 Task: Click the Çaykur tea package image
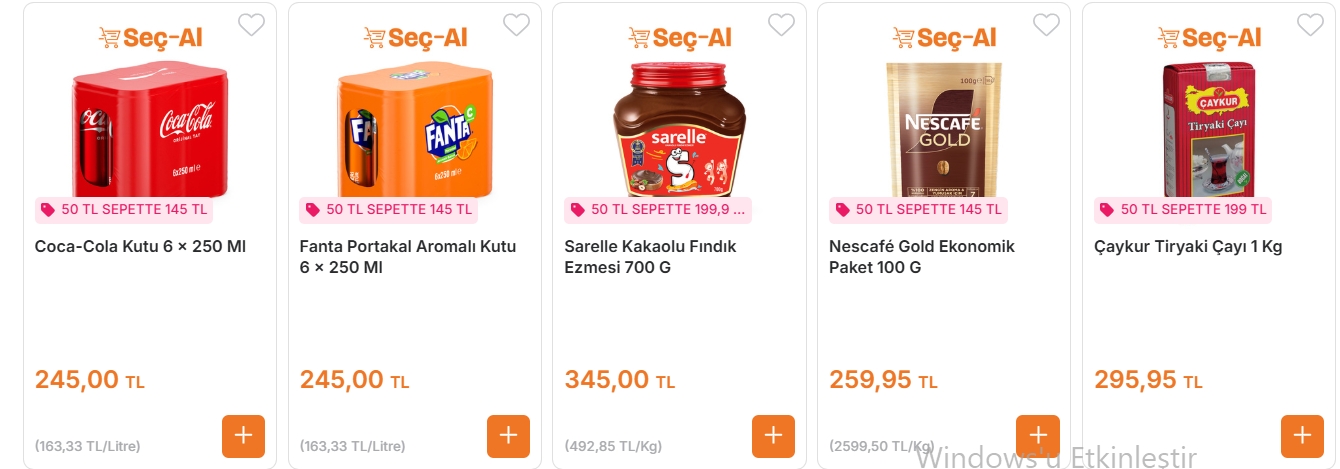[1208, 128]
